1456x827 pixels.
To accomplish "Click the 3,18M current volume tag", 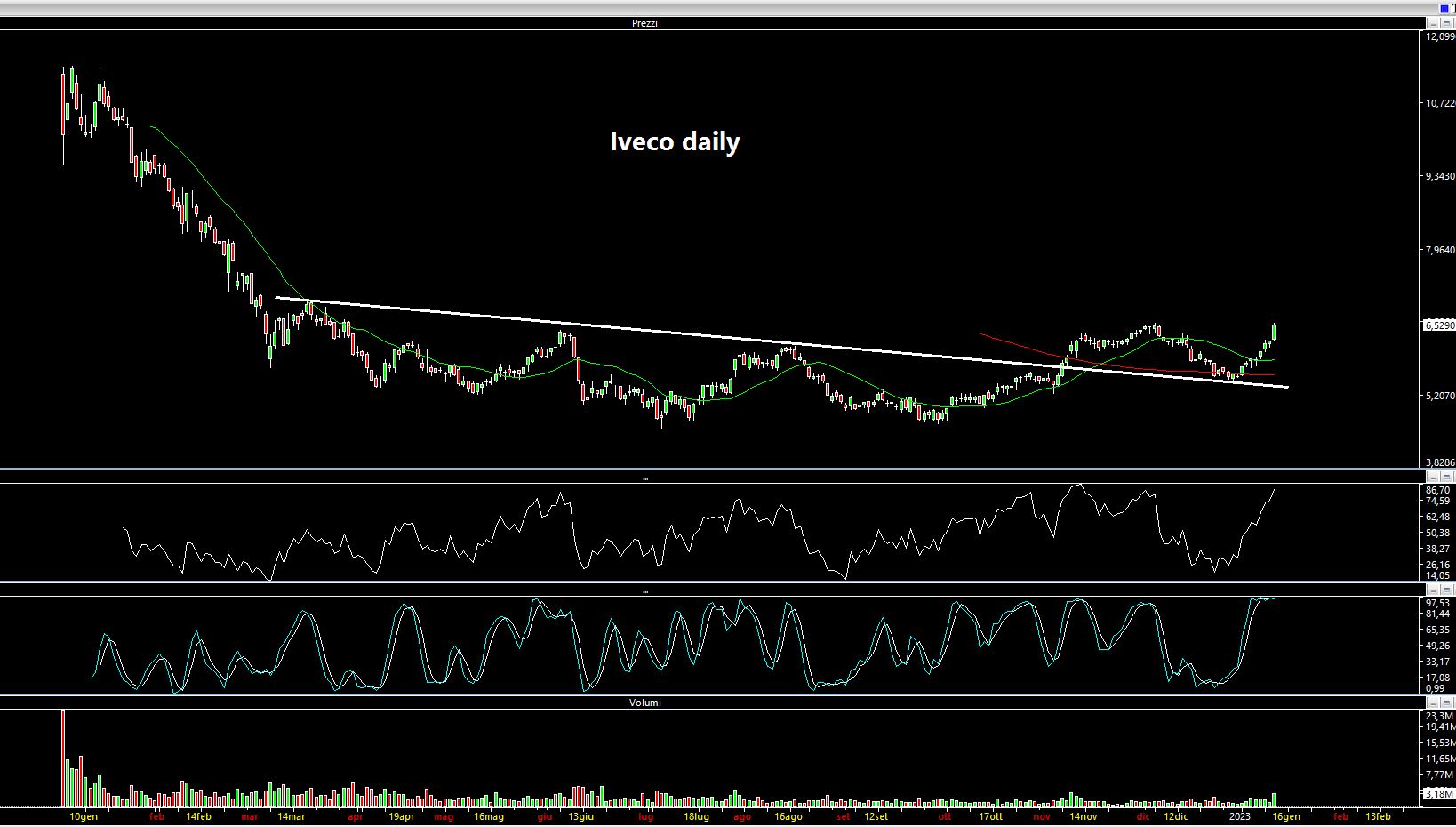I will tap(1439, 793).
